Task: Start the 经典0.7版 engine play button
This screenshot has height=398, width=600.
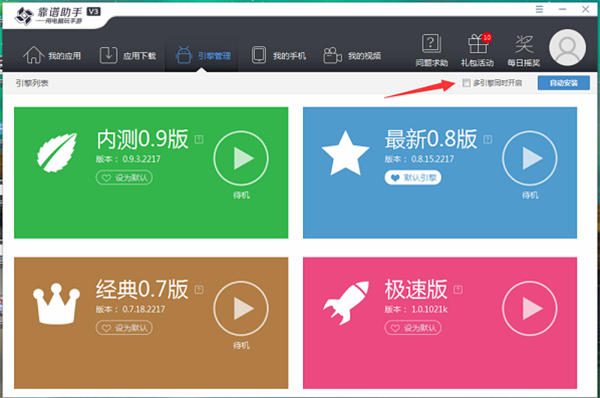Action: (x=241, y=308)
